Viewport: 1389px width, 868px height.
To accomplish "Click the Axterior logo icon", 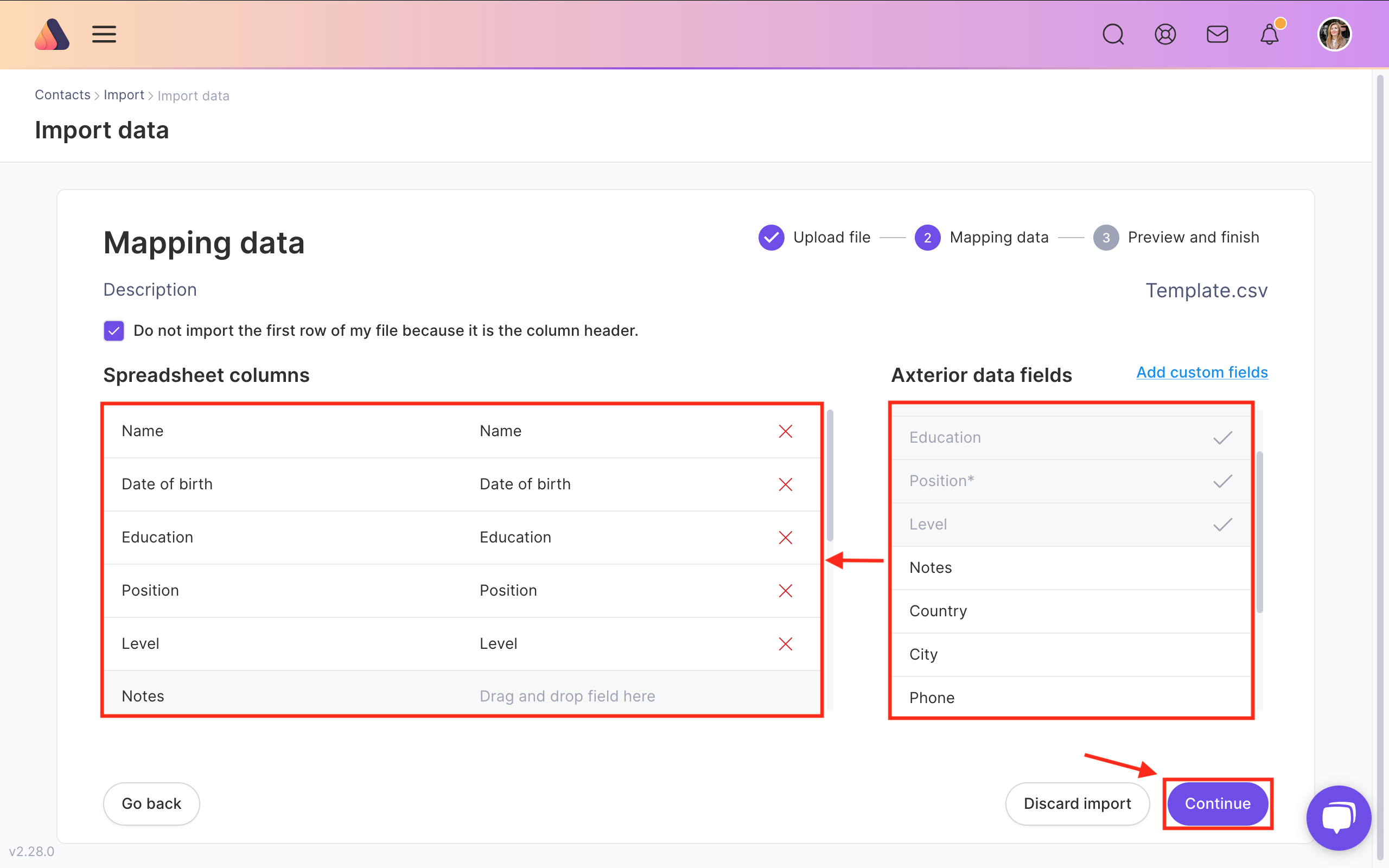I will (x=52, y=34).
